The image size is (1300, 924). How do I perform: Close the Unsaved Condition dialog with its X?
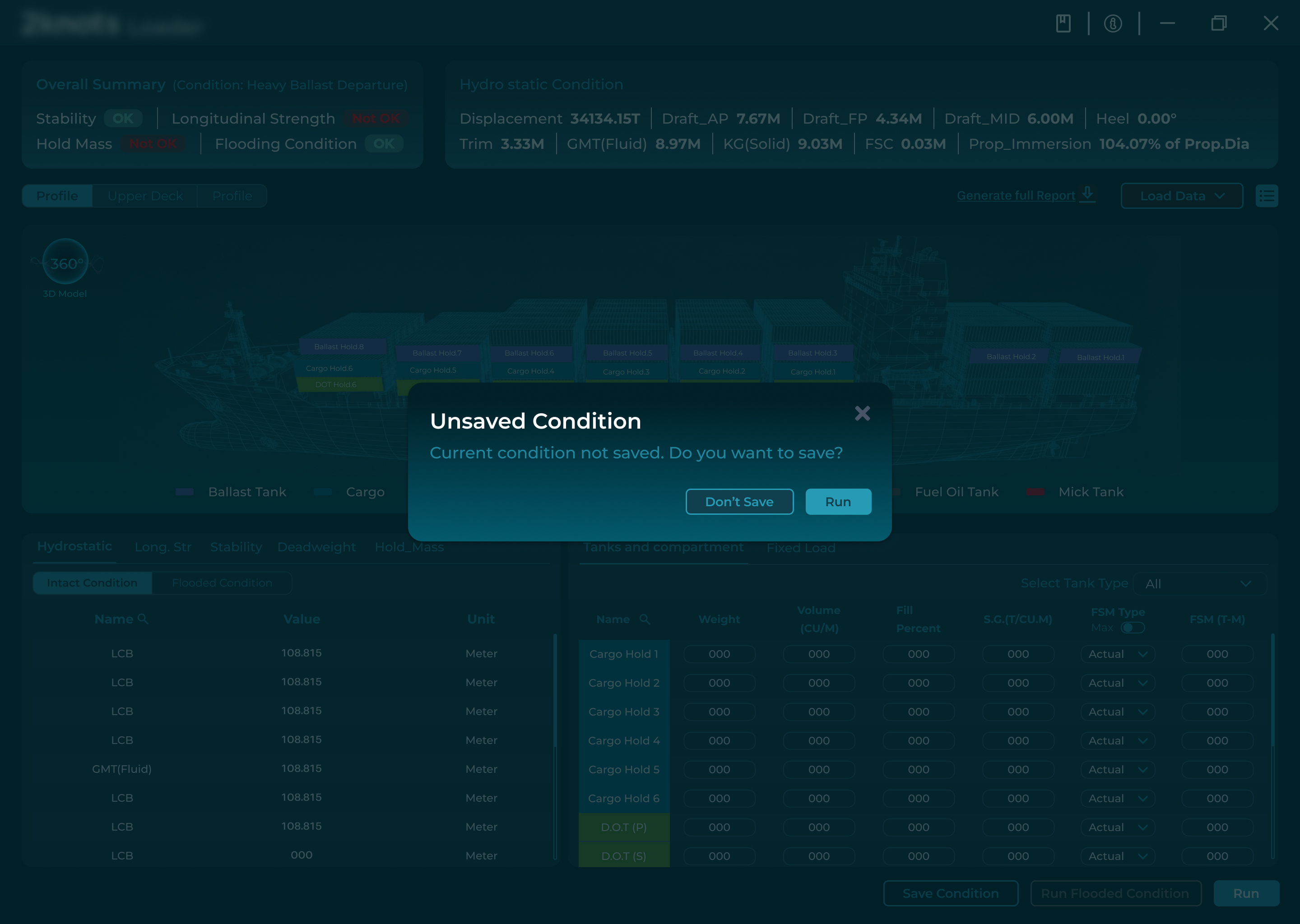(x=863, y=414)
